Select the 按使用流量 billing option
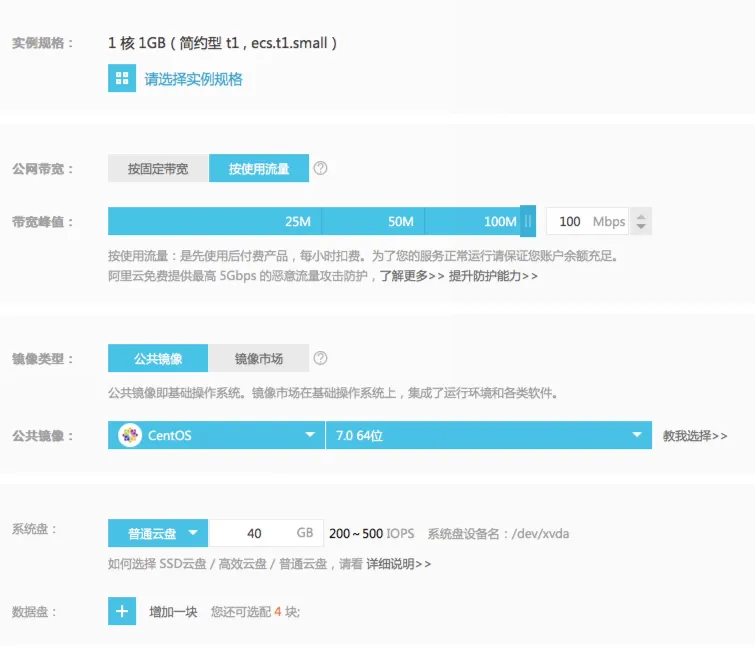 pyautogui.click(x=259, y=168)
